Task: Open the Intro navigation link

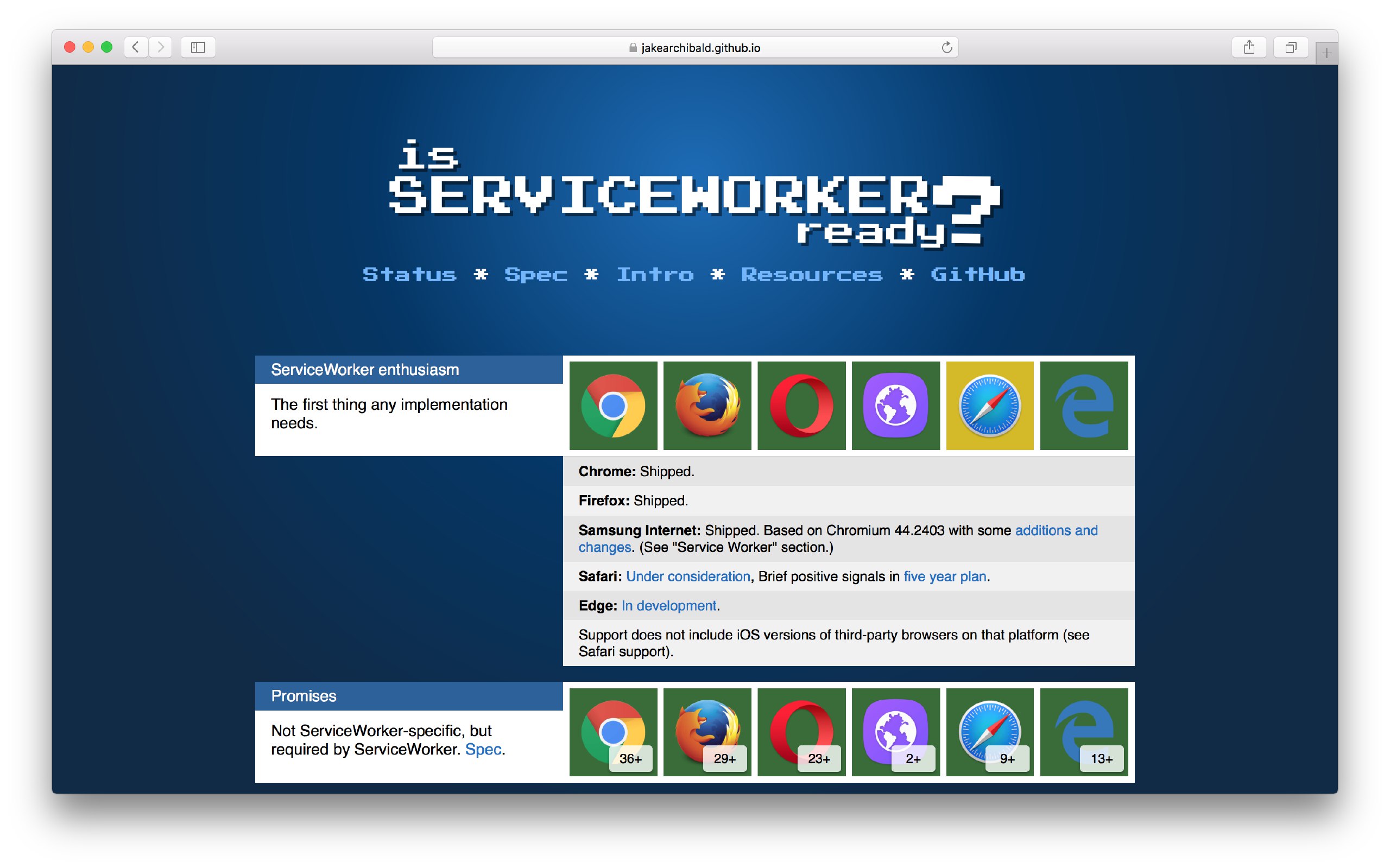Action: tap(655, 275)
